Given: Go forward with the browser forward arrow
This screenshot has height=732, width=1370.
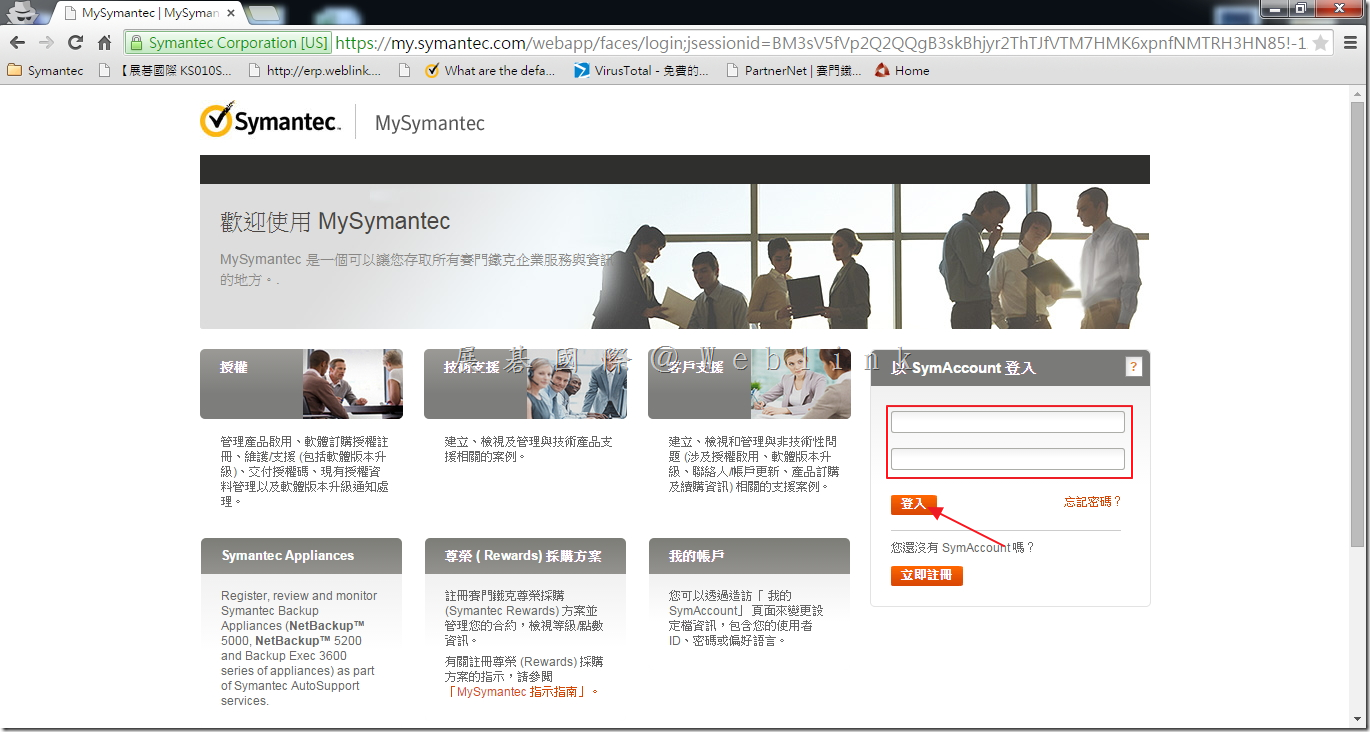Looking at the screenshot, I should pyautogui.click(x=46, y=43).
